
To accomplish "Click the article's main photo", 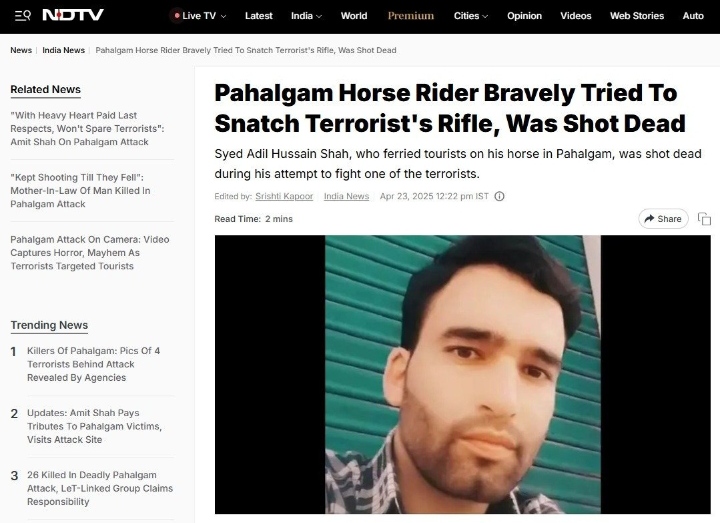I will click(462, 374).
